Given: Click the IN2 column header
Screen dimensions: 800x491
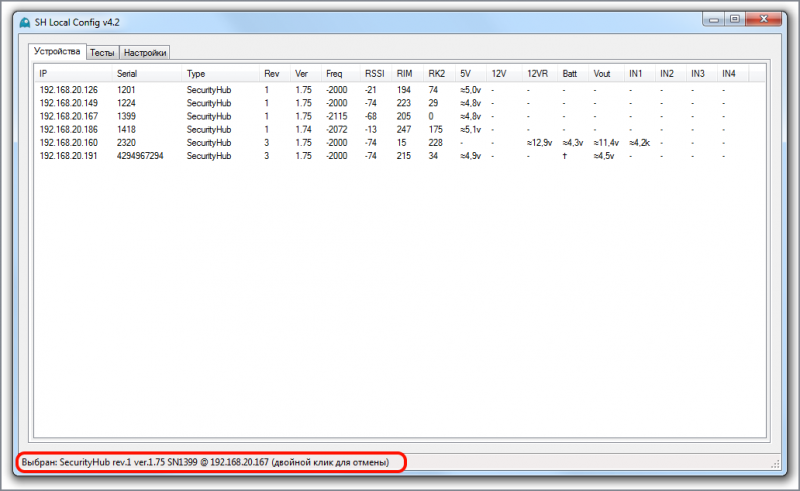Looking at the screenshot, I should (670, 73).
